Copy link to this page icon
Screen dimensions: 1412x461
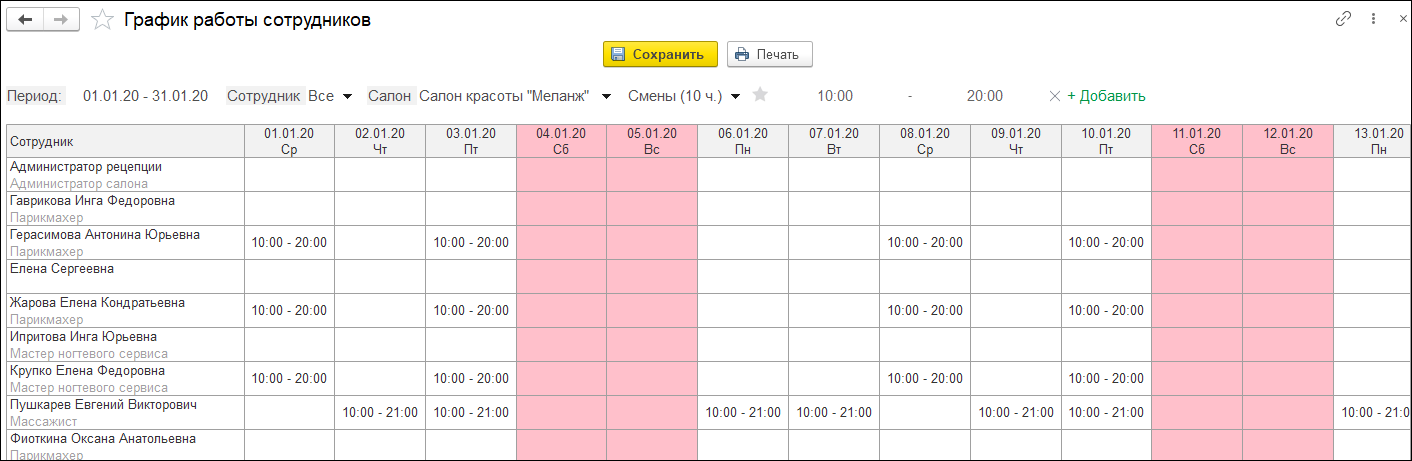(1344, 19)
